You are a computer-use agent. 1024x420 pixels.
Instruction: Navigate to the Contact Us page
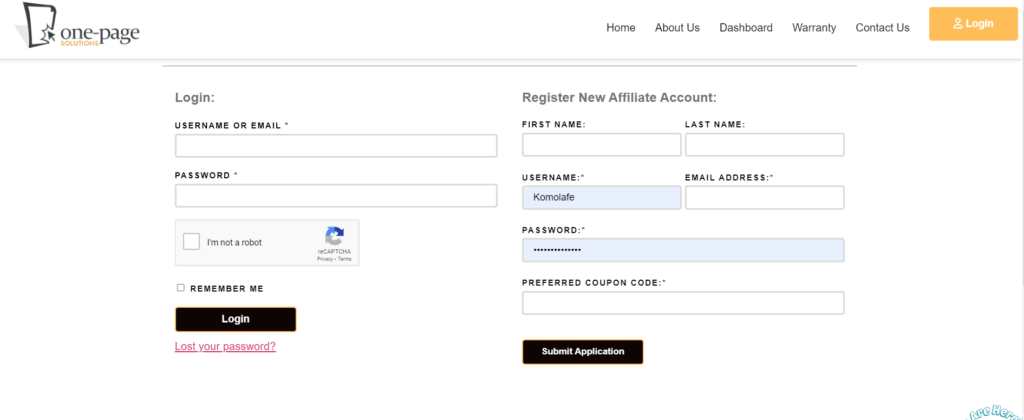point(882,28)
